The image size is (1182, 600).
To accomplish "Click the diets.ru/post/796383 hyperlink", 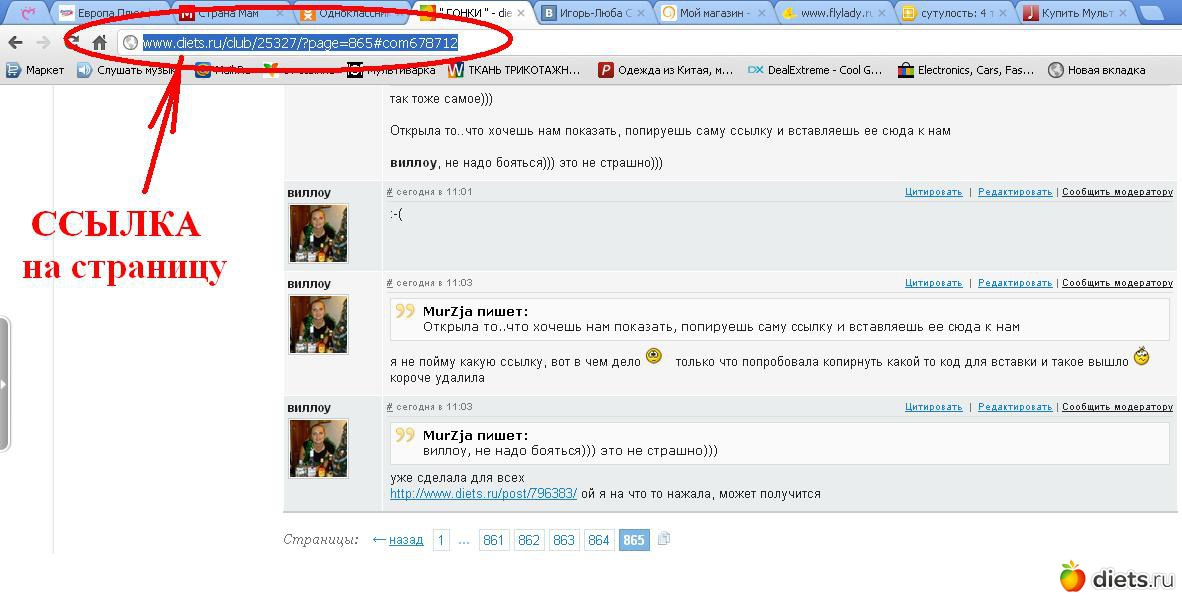I will pos(483,494).
